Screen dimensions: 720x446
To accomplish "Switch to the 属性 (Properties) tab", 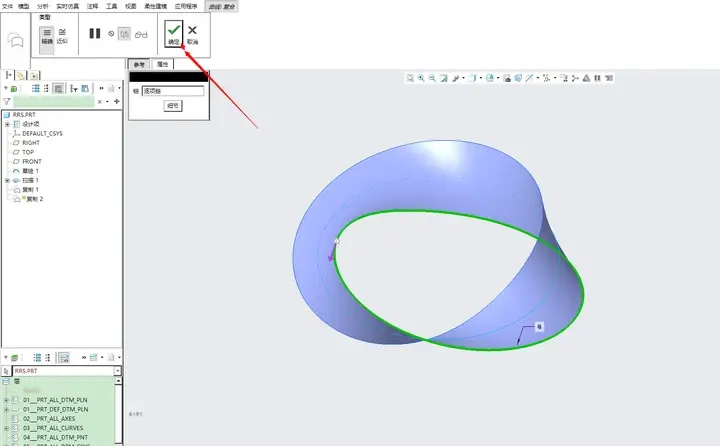I will tap(163, 64).
